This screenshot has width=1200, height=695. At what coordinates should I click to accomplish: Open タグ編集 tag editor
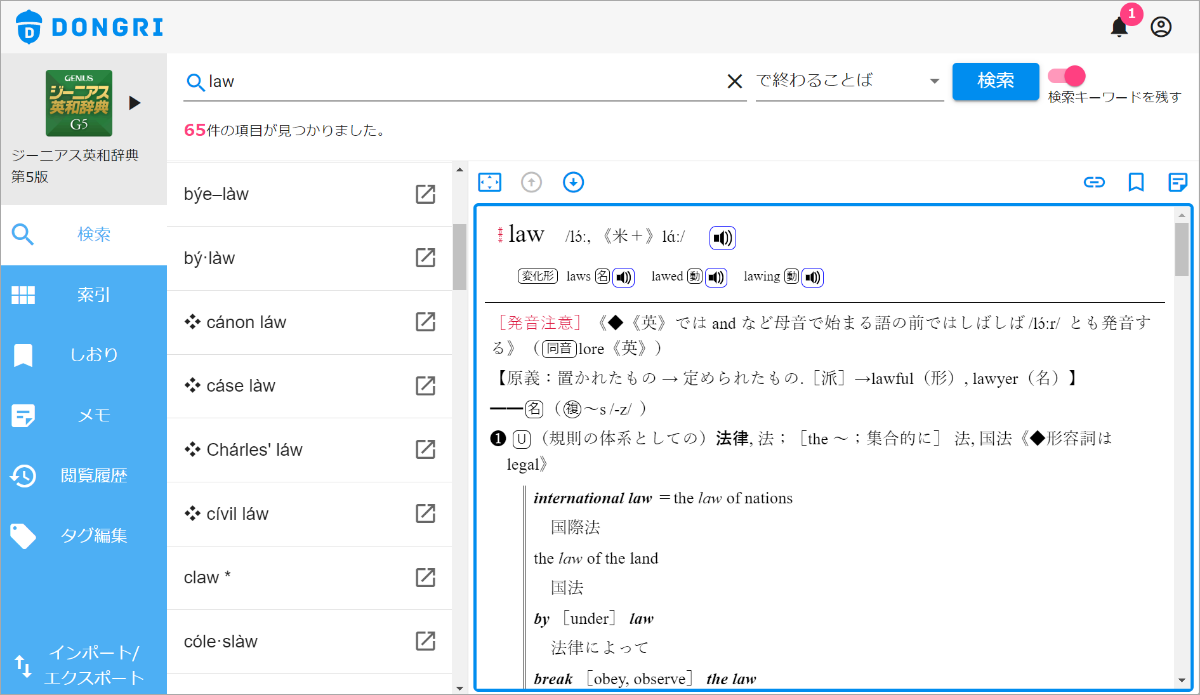[x=84, y=535]
